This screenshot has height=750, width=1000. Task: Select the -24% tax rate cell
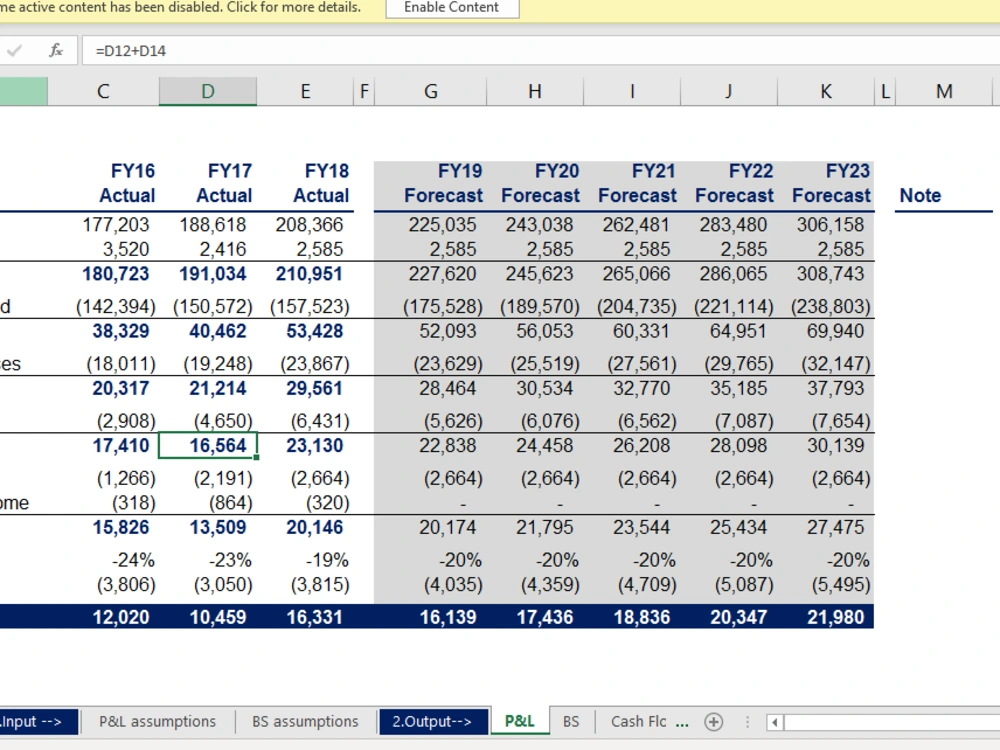click(x=133, y=560)
